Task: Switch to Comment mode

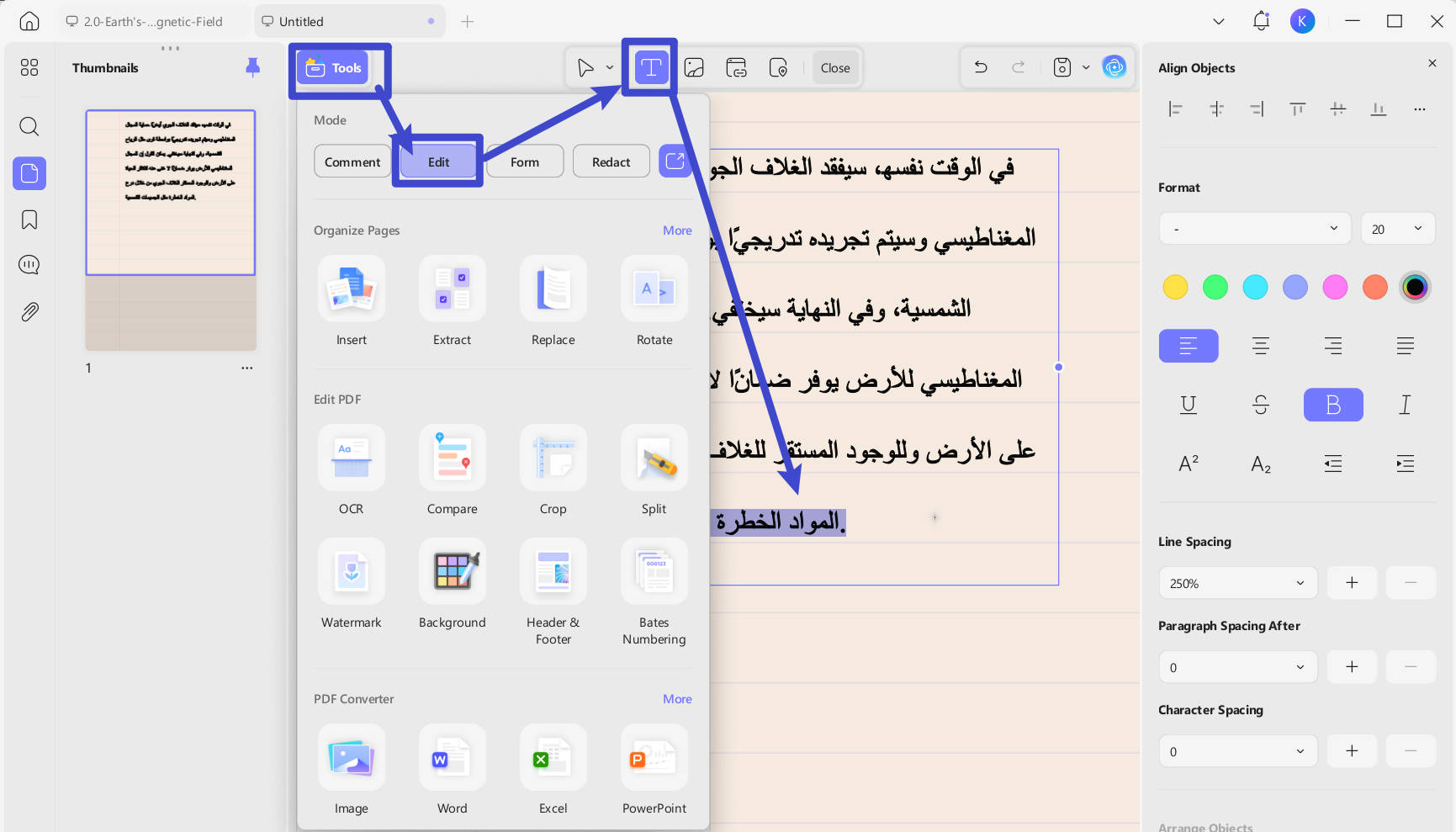Action: 352,162
